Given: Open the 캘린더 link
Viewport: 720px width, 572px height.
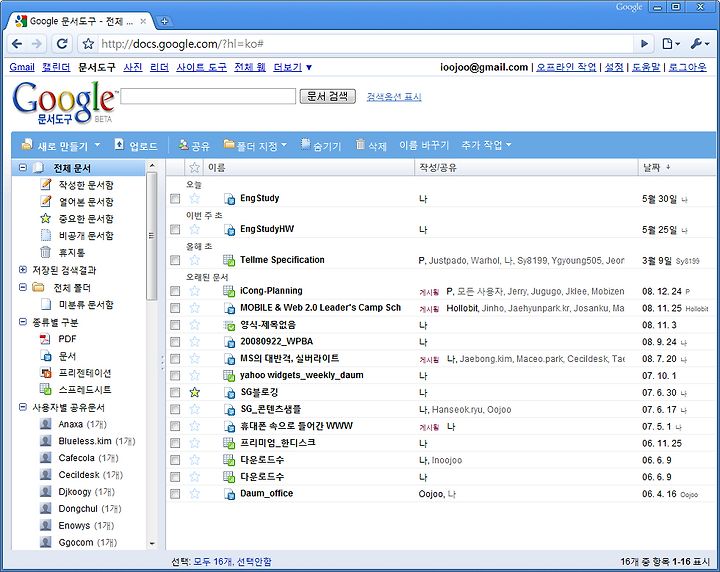Looking at the screenshot, I should tap(56, 67).
